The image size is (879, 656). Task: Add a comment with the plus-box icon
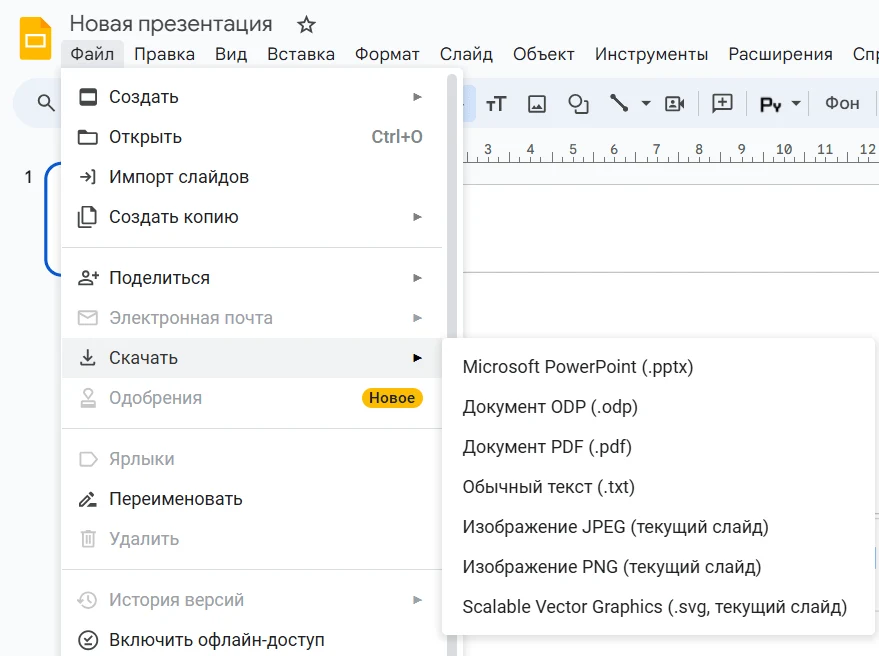pyautogui.click(x=722, y=103)
